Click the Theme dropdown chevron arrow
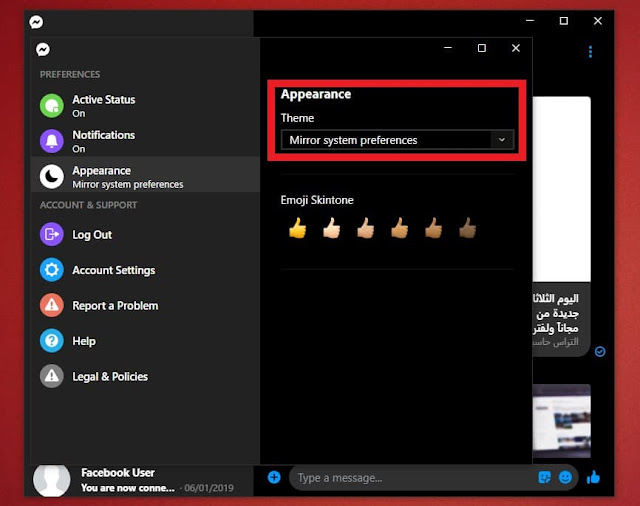640x506 pixels. coord(502,140)
